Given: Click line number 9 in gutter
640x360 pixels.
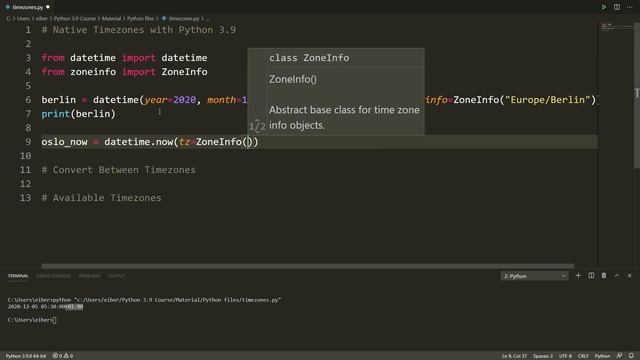Looking at the screenshot, I should coord(28,142).
